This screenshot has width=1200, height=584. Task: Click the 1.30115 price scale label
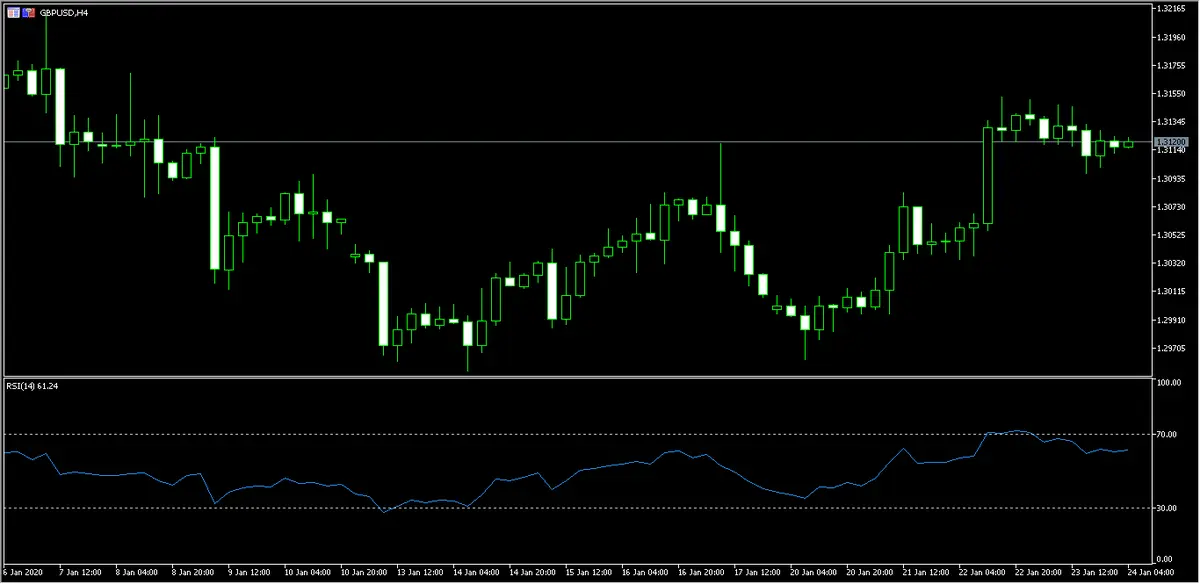coord(1169,291)
